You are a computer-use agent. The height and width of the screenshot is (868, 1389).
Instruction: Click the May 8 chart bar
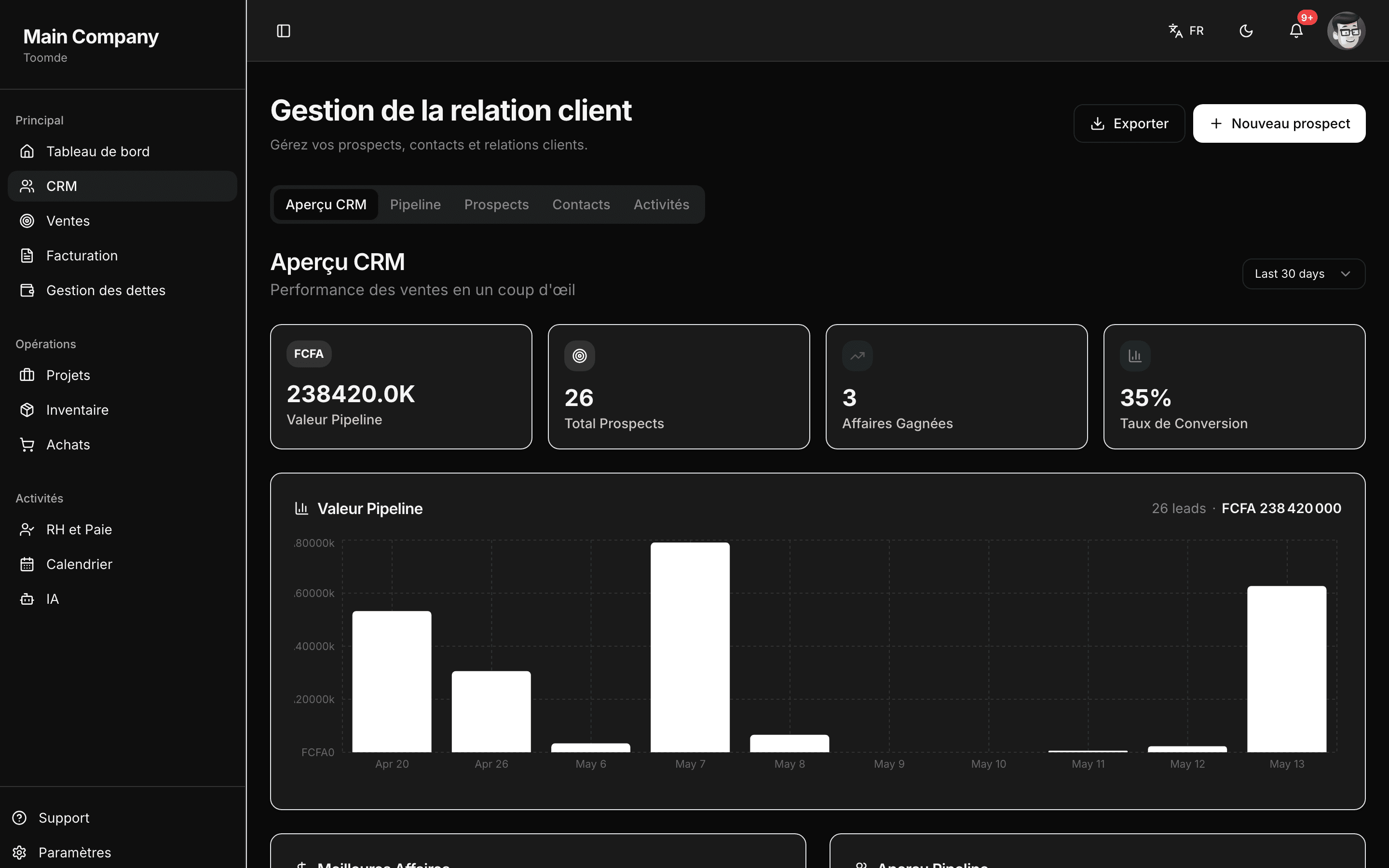[x=789, y=744]
